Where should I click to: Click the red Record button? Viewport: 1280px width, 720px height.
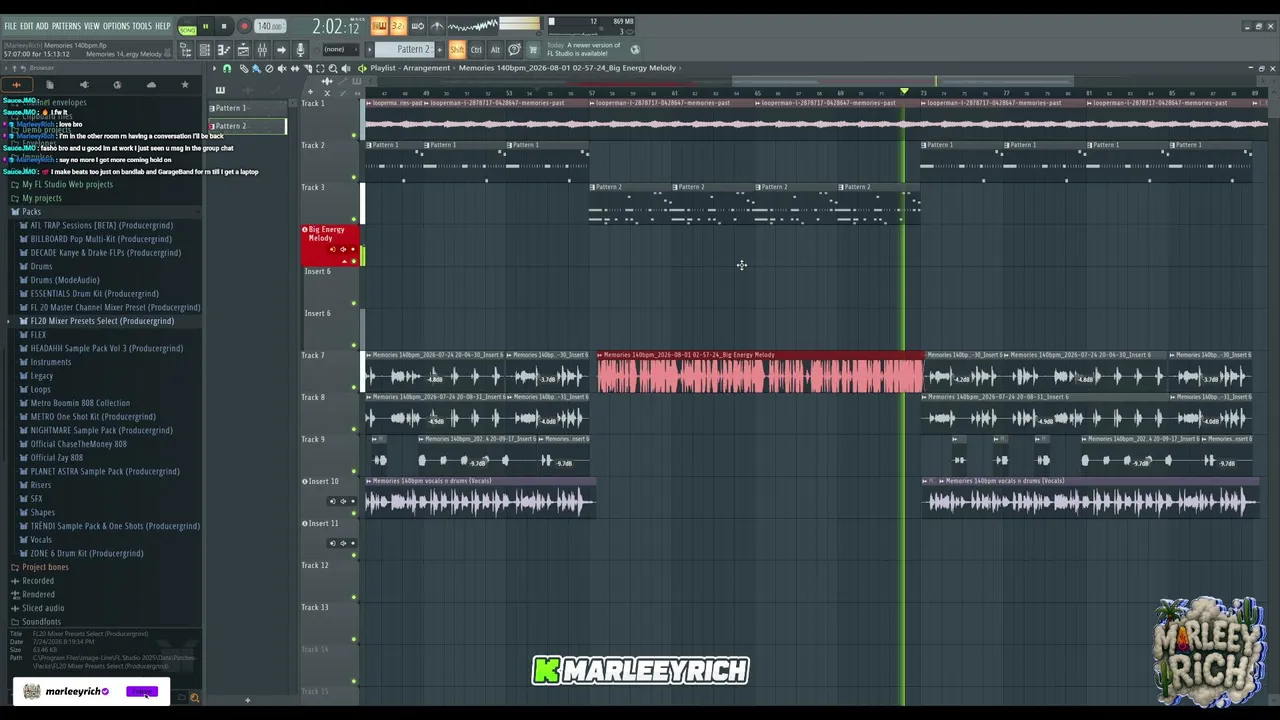coord(243,27)
